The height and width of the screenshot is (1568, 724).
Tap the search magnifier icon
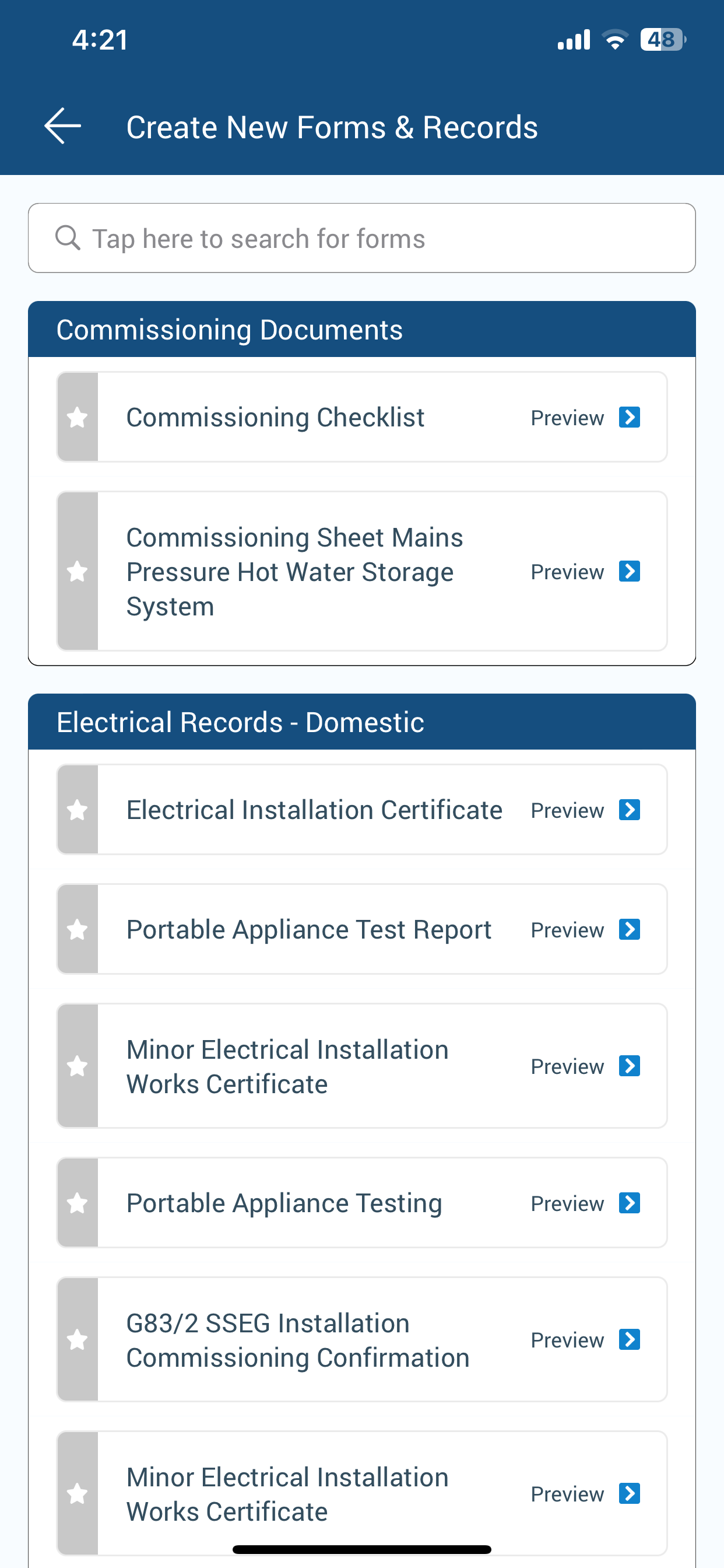coord(68,238)
